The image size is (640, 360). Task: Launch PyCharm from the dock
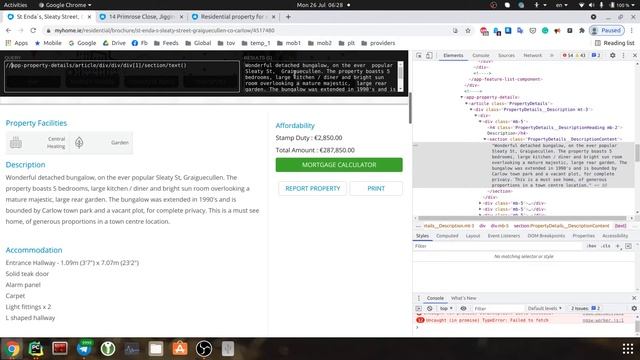click(36, 349)
